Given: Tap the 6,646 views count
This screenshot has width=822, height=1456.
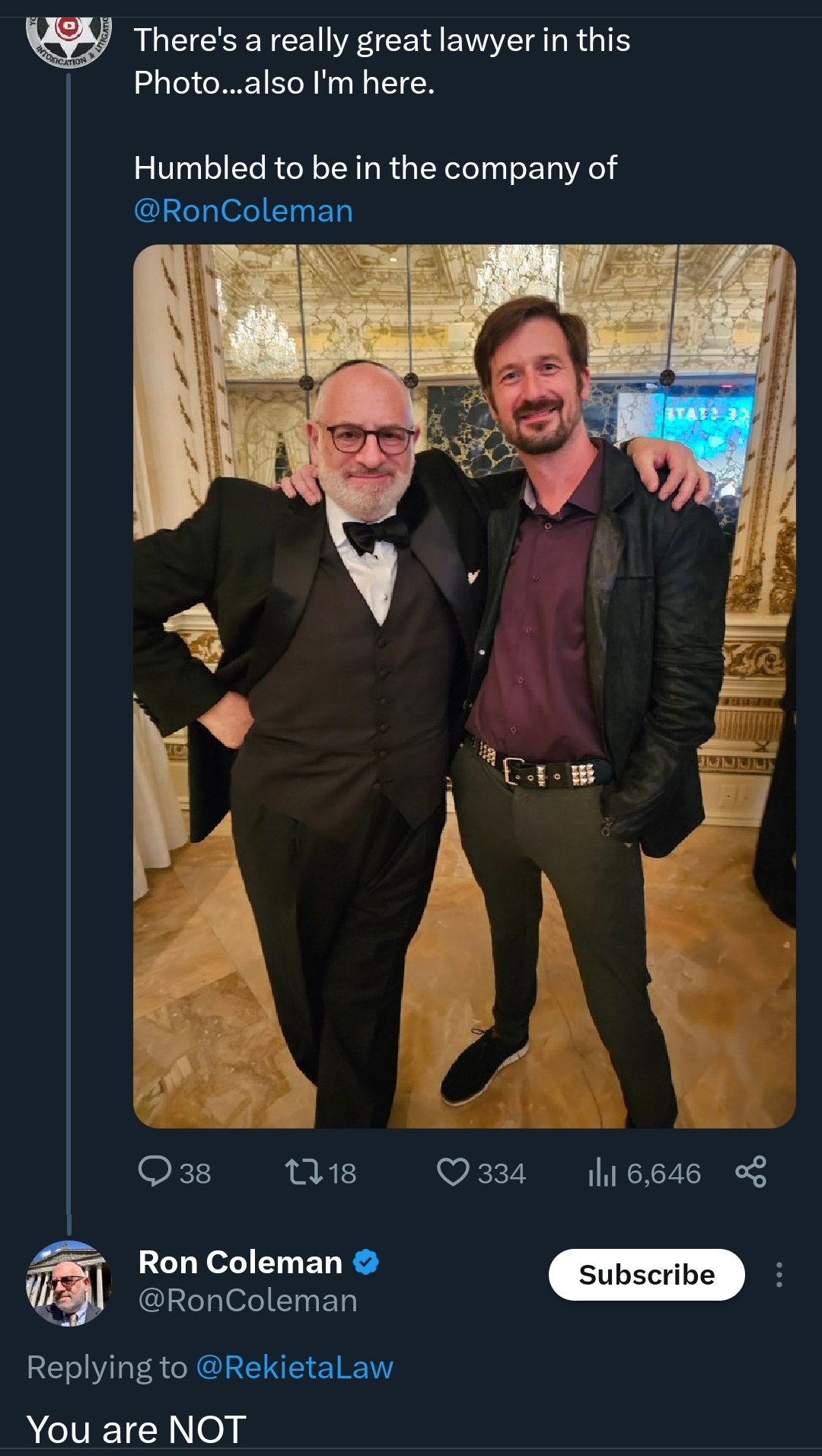Looking at the screenshot, I should (x=664, y=1173).
